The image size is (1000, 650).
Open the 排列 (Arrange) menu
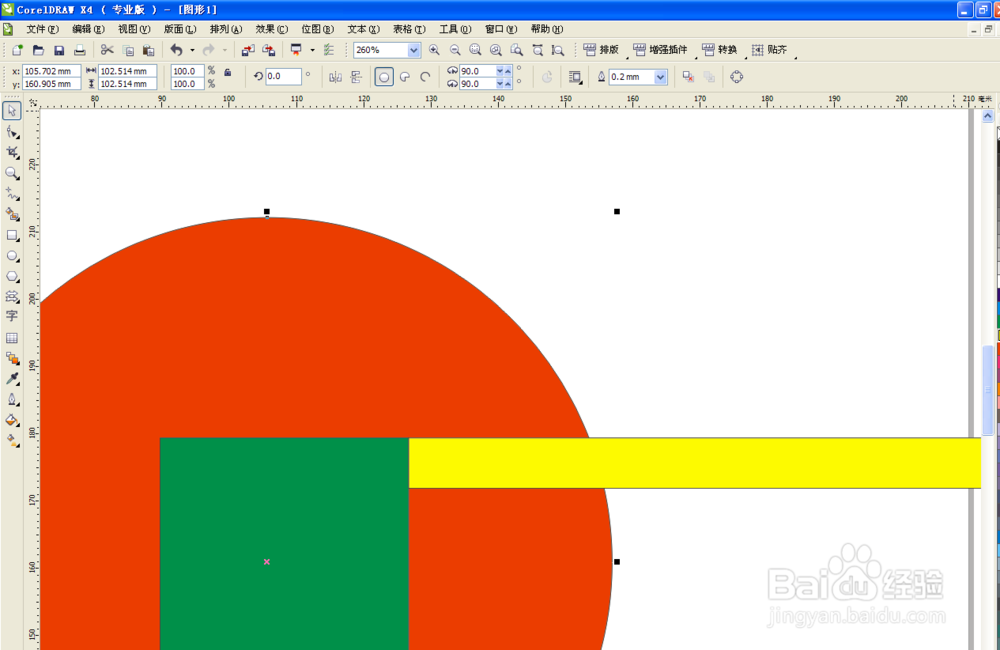click(x=226, y=29)
